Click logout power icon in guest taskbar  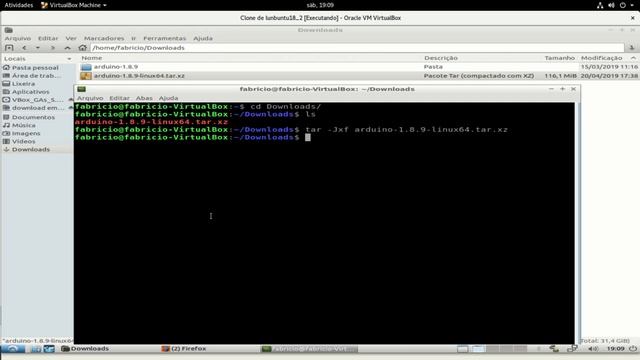point(633,349)
